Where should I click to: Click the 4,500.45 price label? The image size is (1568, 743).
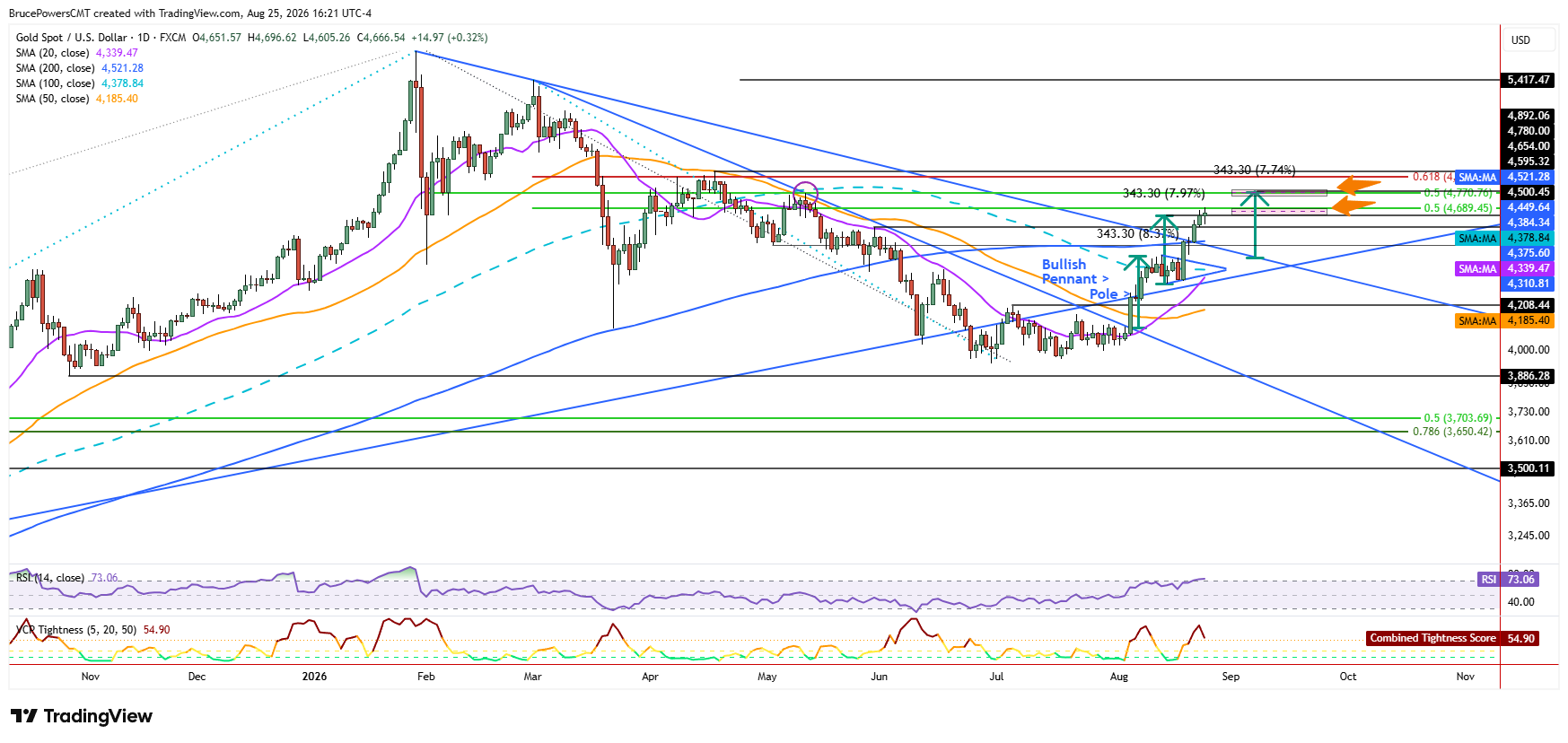1529,192
